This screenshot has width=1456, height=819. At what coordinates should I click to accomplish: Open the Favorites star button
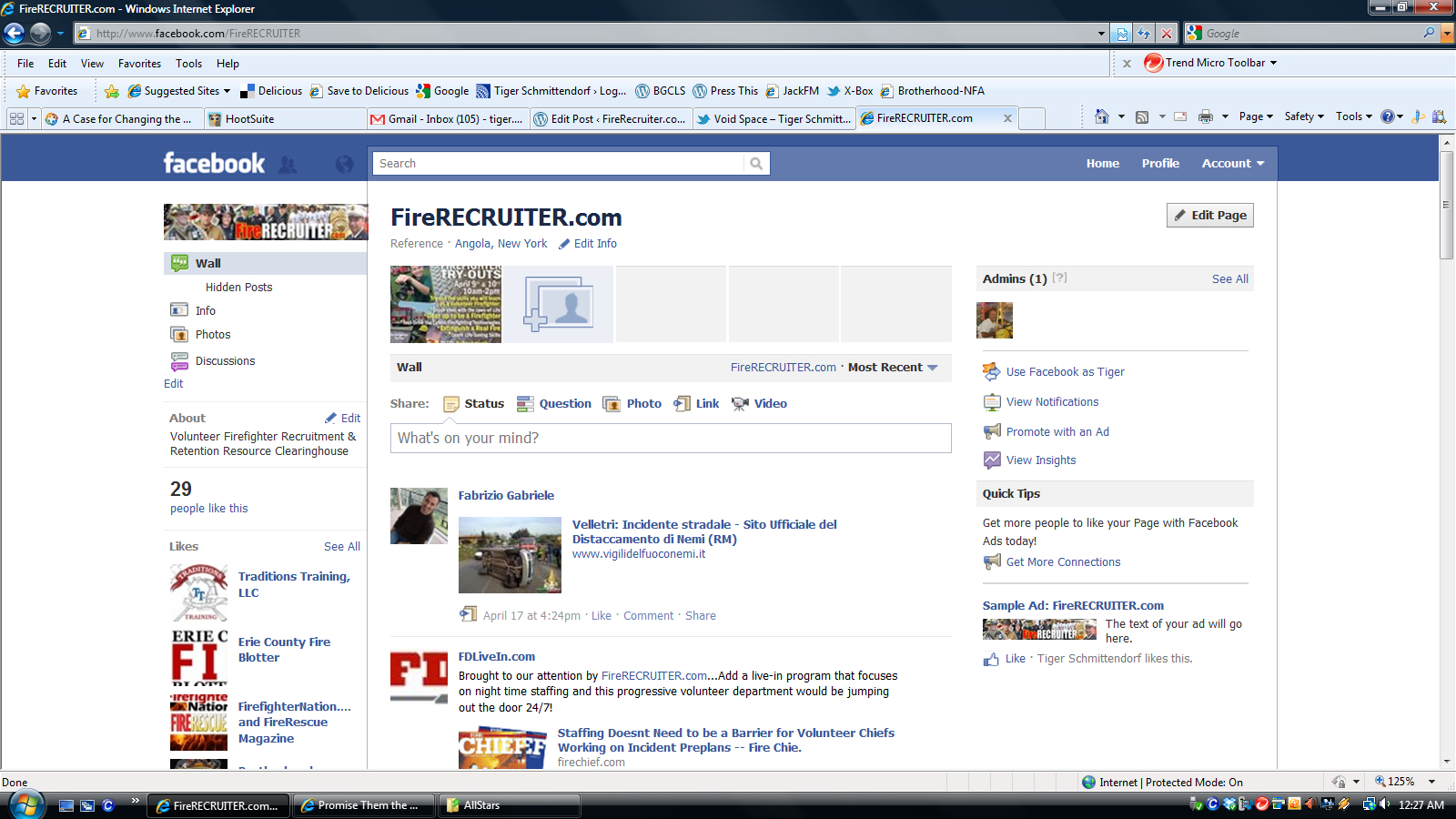click(x=46, y=91)
